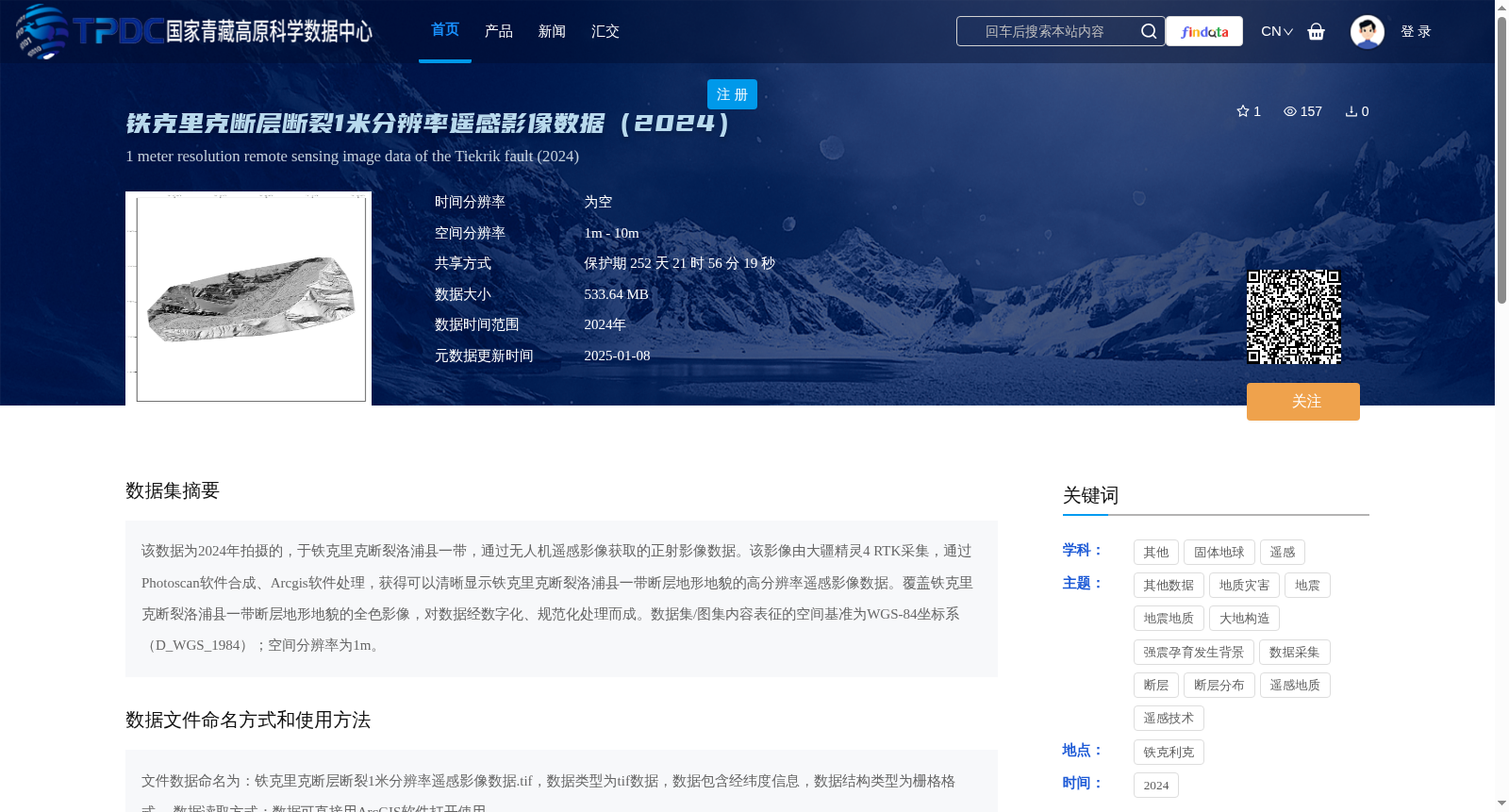
Task: Select the 大地构造 theme tag
Action: (x=1244, y=619)
